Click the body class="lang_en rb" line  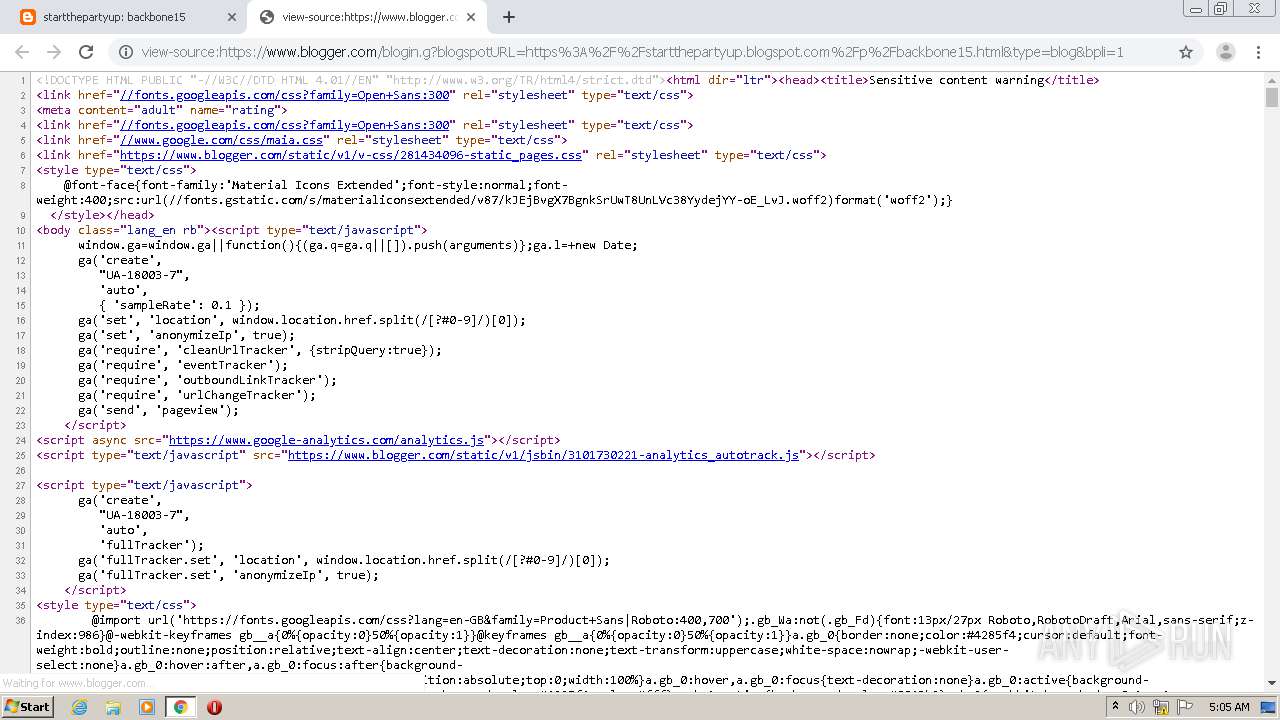tap(231, 230)
